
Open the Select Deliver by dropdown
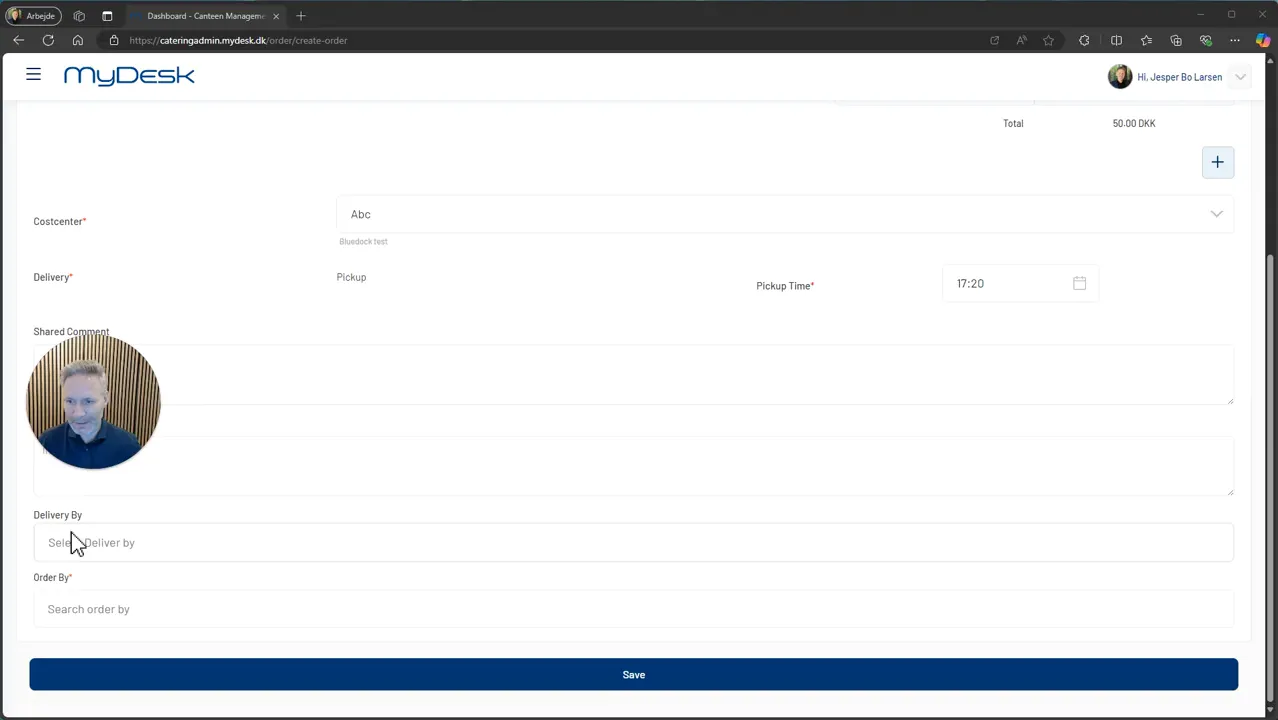click(x=633, y=543)
